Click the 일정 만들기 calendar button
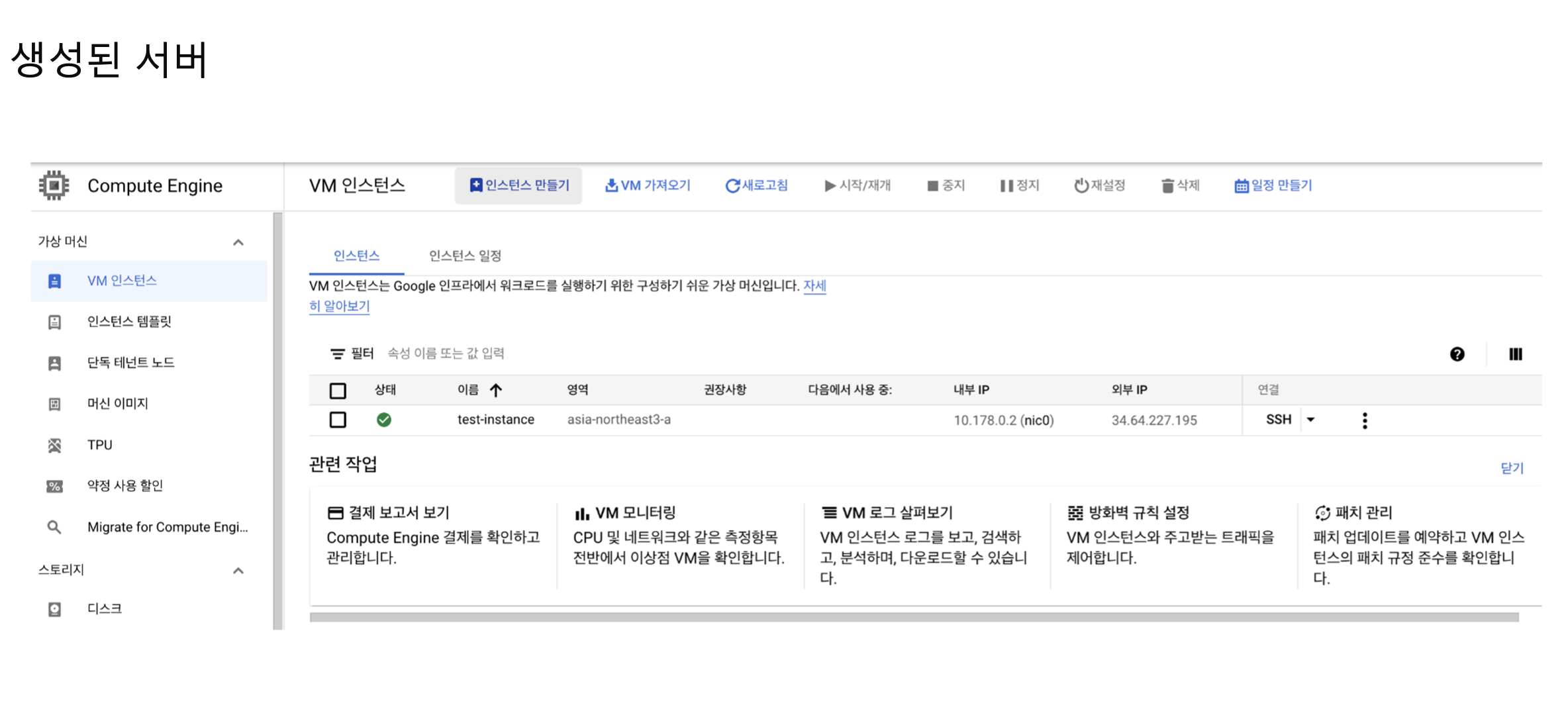1568x715 pixels. [x=1273, y=185]
